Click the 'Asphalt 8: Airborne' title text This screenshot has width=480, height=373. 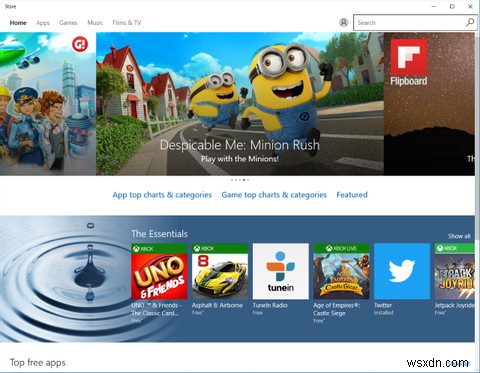[x=217, y=305]
